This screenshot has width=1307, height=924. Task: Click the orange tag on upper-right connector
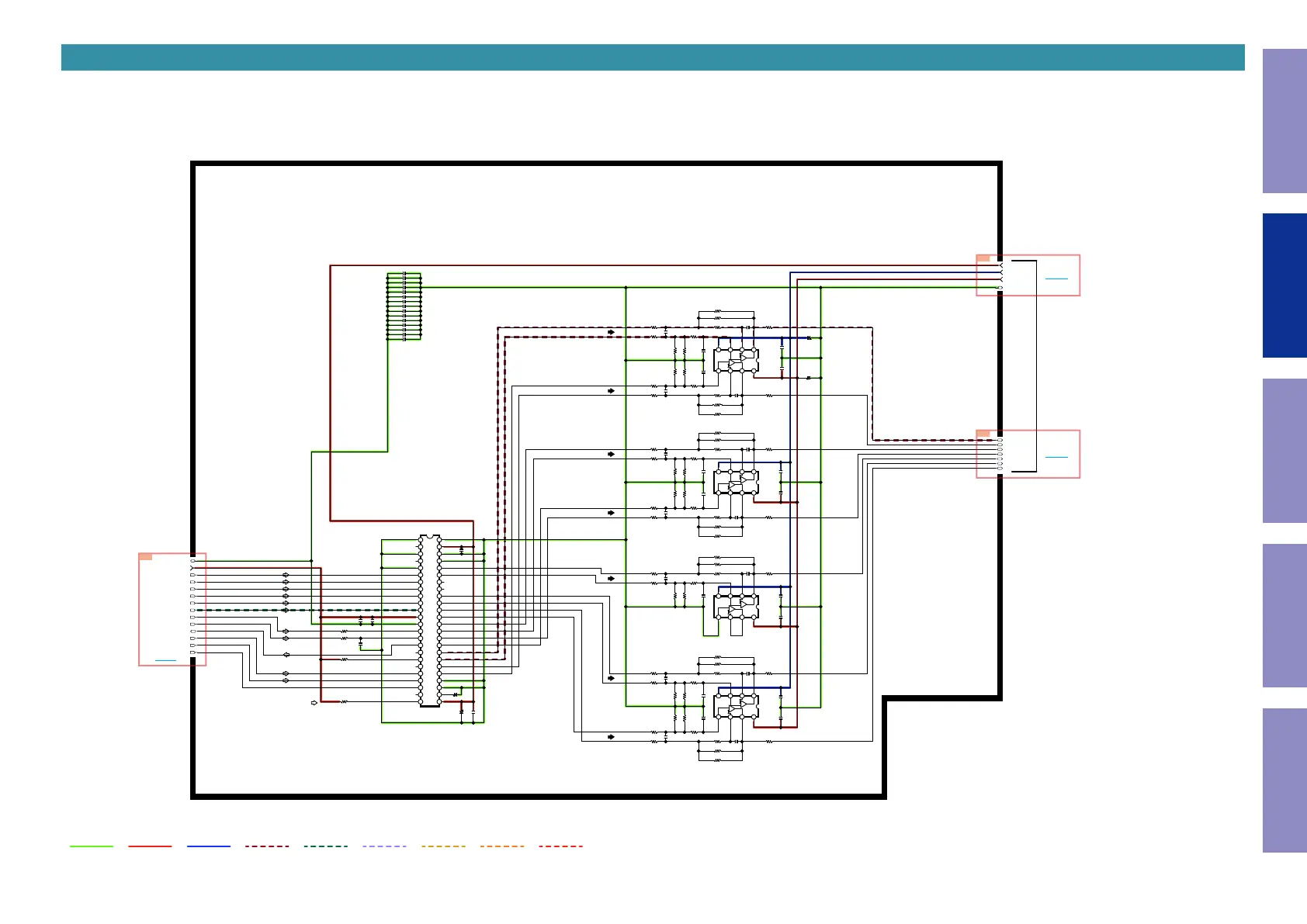coord(983,258)
